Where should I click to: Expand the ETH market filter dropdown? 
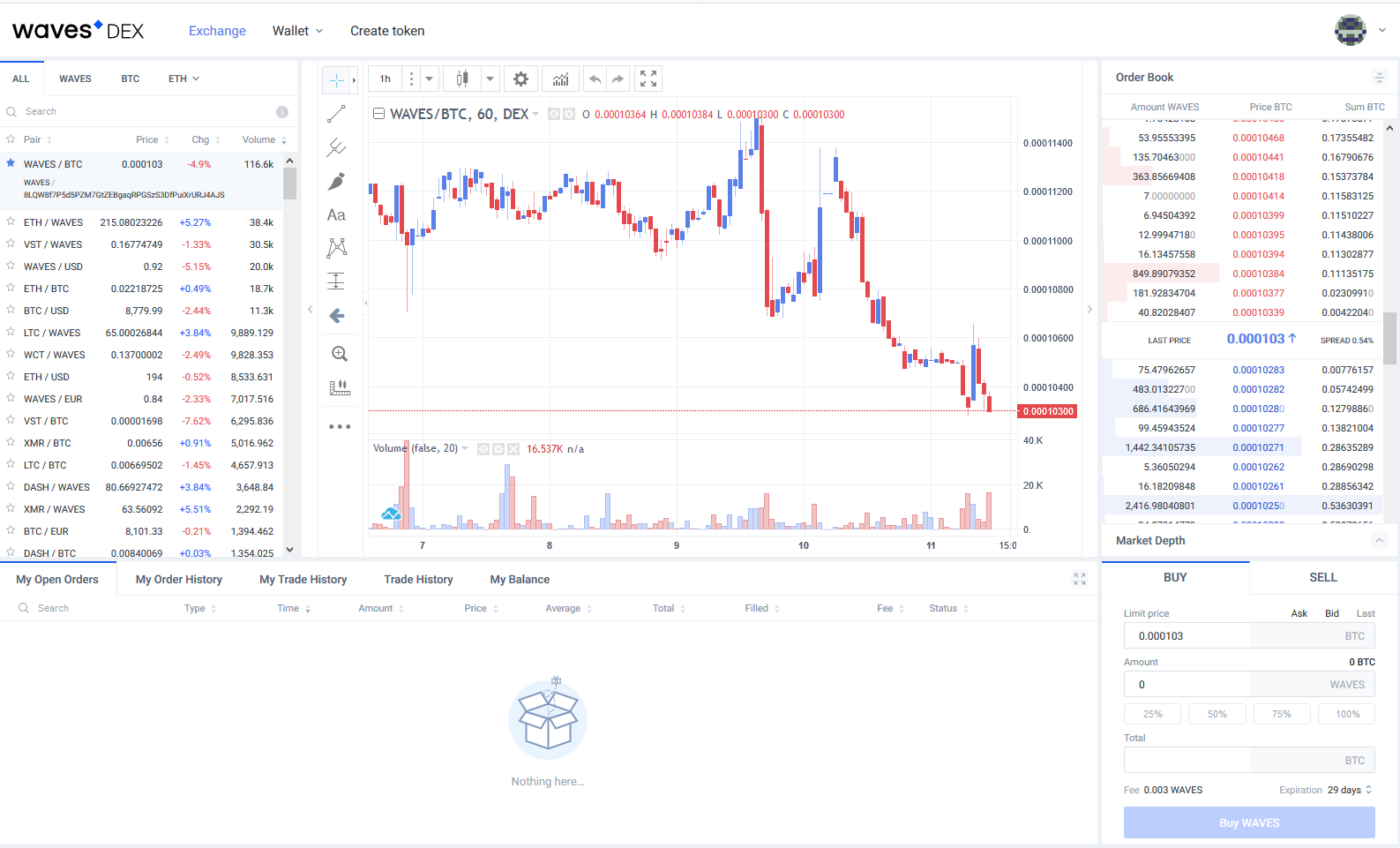(183, 79)
